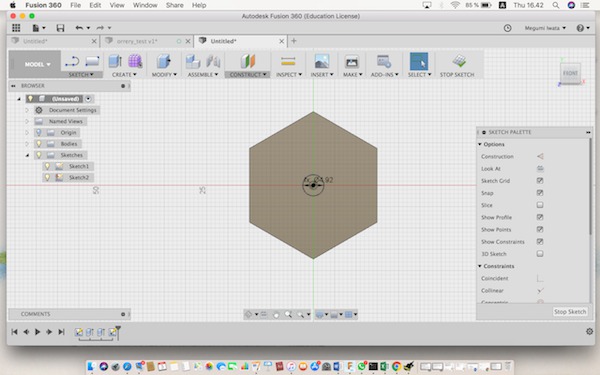Select the New Component Assemble icon
This screenshot has height=375, width=600.
click(193, 61)
